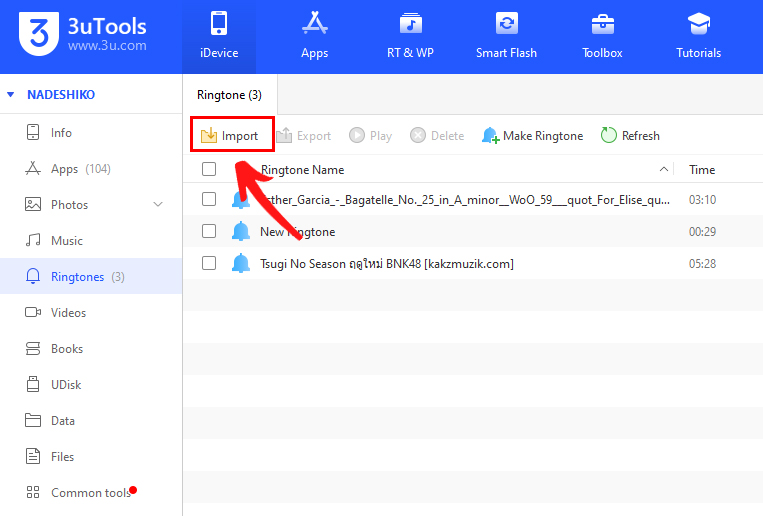This screenshot has width=763, height=516.
Task: Open Videos in the sidebar
Action: tap(91, 313)
